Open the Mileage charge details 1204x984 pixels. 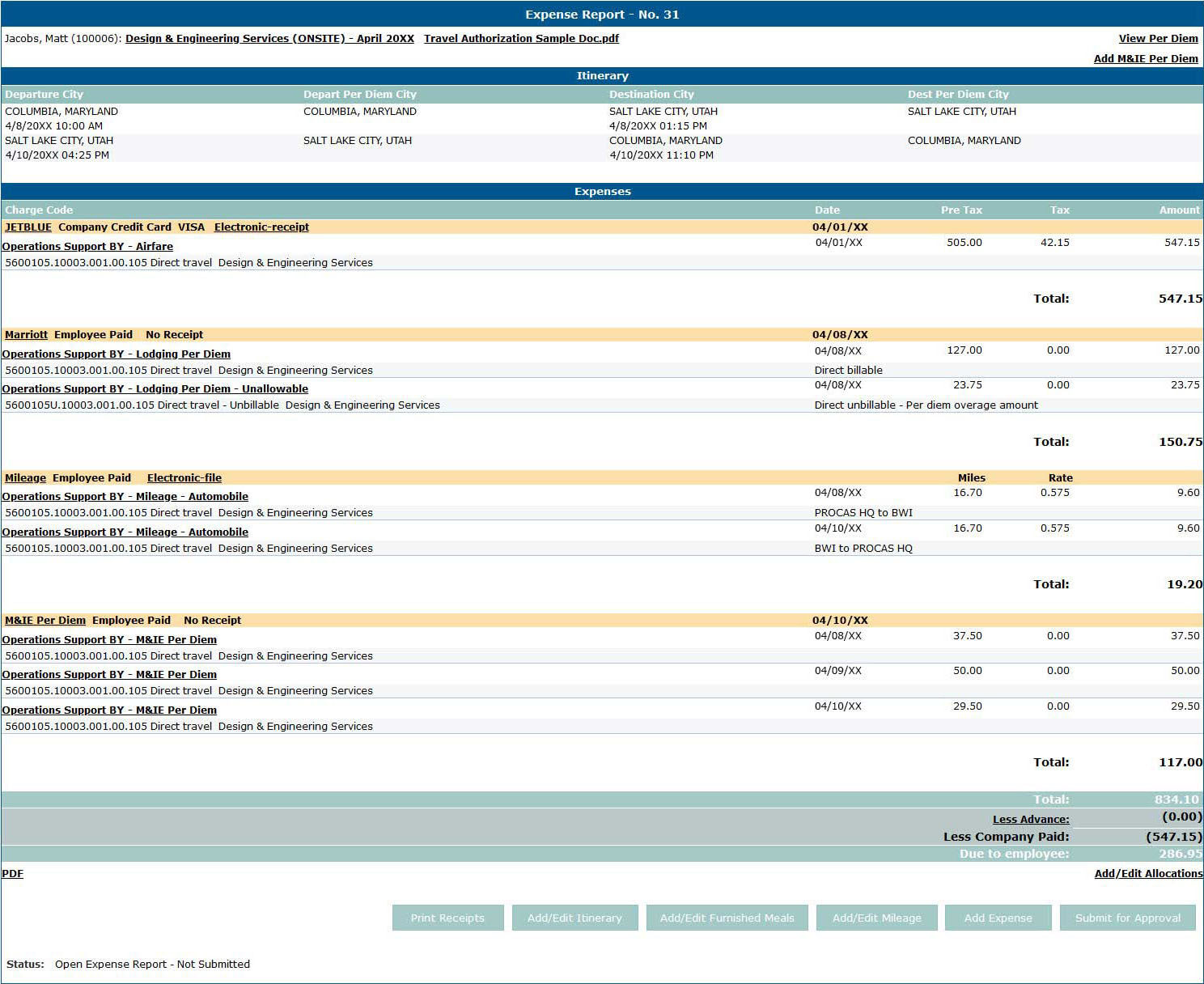tap(24, 477)
